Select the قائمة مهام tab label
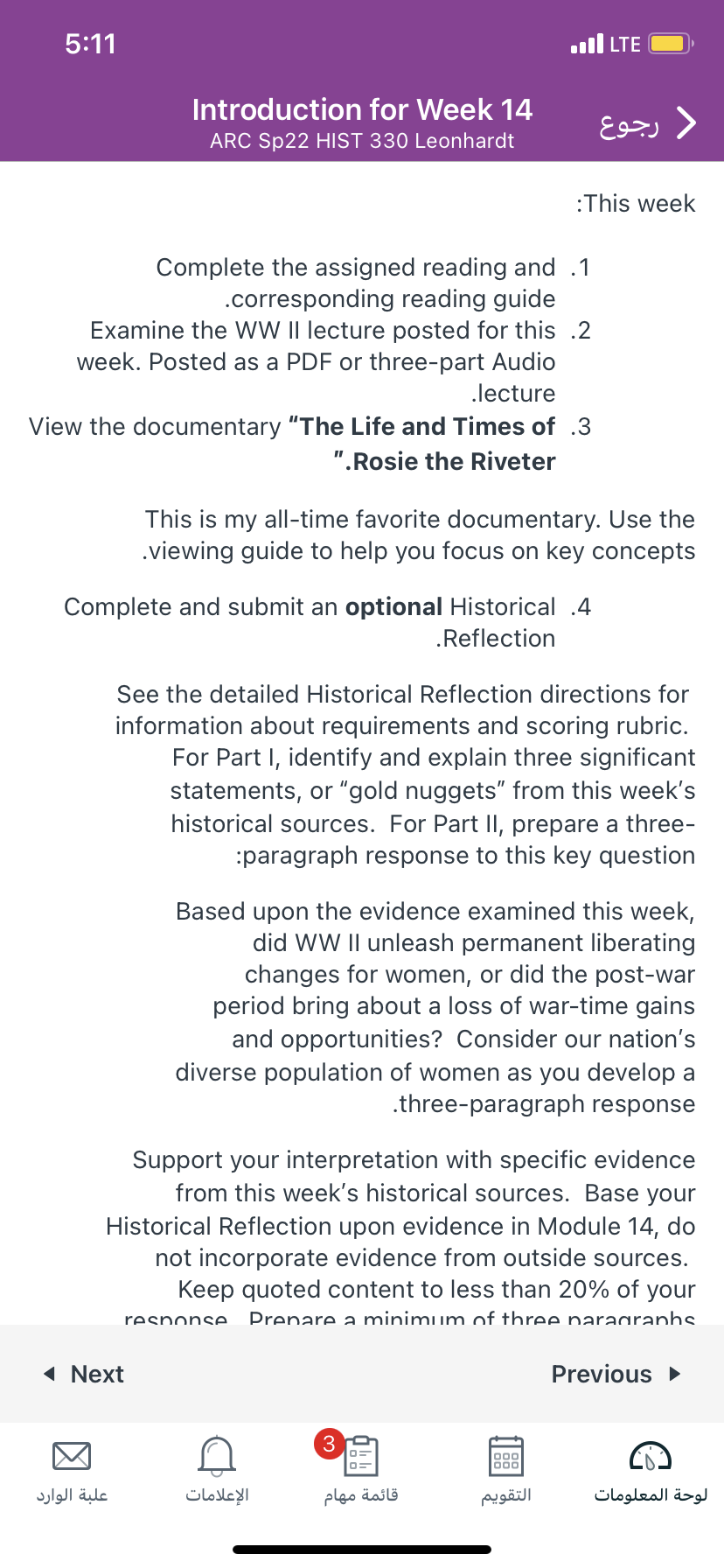This screenshot has width=724, height=1568. coord(361,1494)
